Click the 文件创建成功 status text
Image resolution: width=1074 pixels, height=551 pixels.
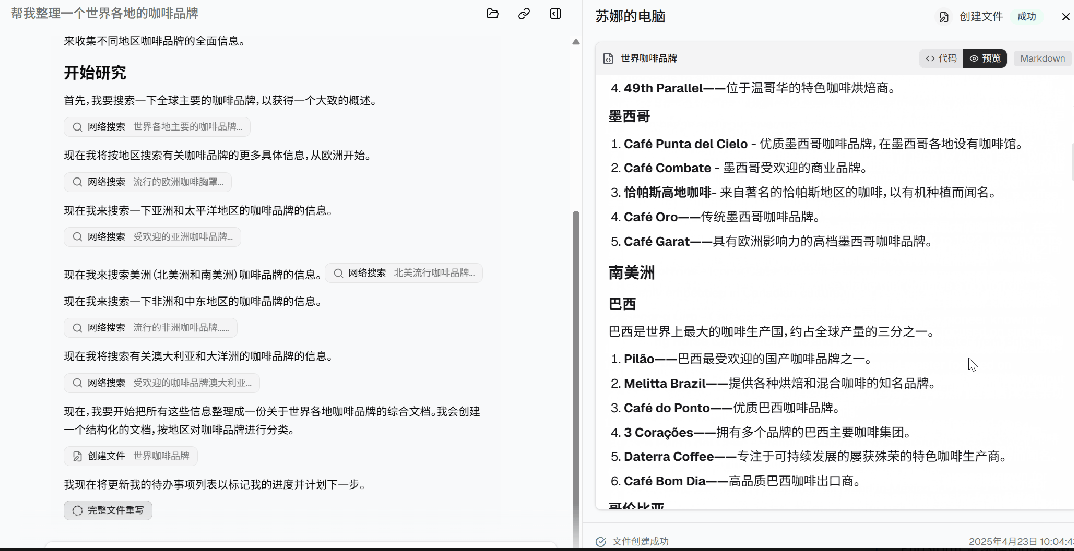[x=640, y=541]
